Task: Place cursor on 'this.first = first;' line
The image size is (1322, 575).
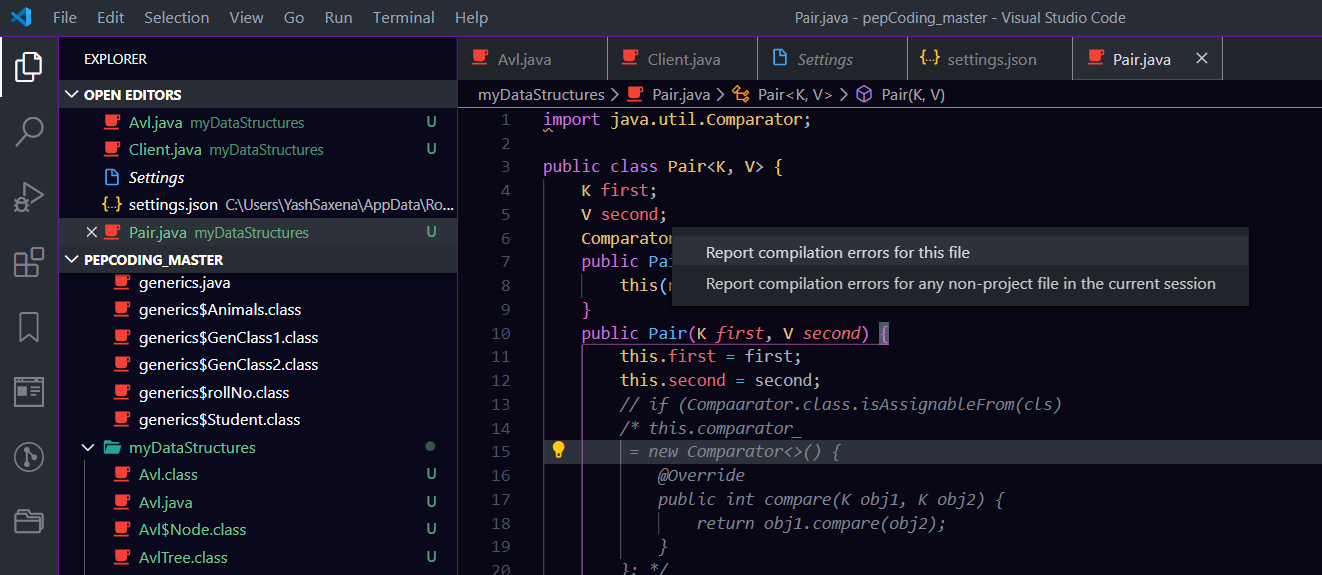Action: 711,356
